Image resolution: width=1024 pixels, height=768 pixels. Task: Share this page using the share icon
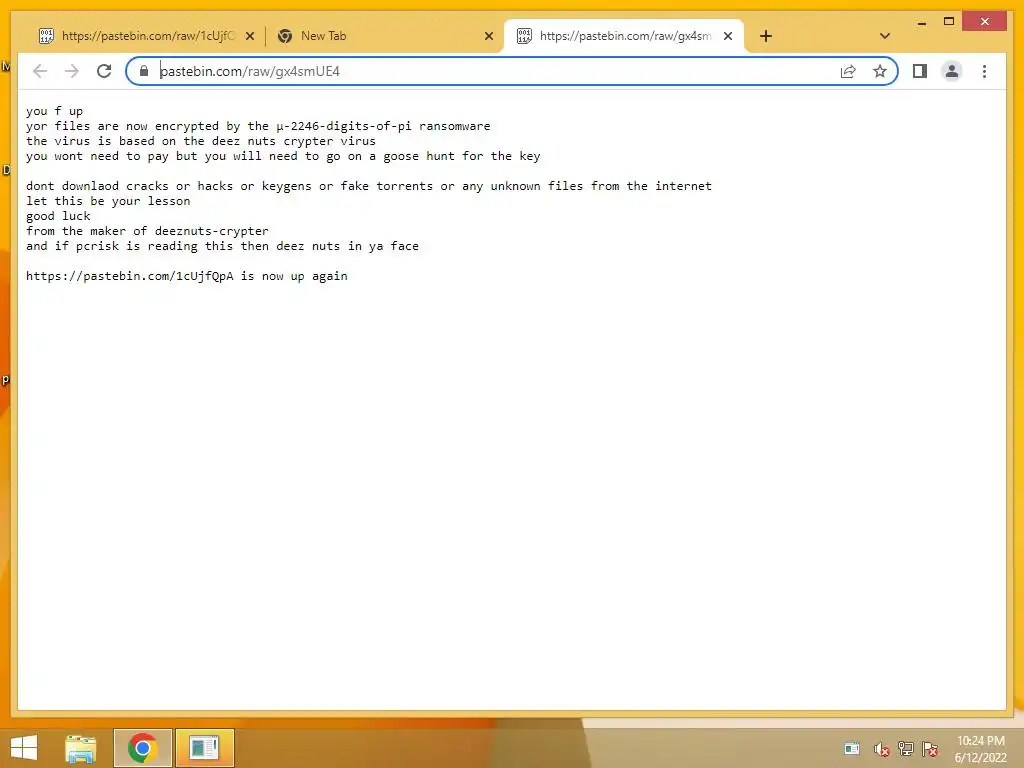[848, 71]
